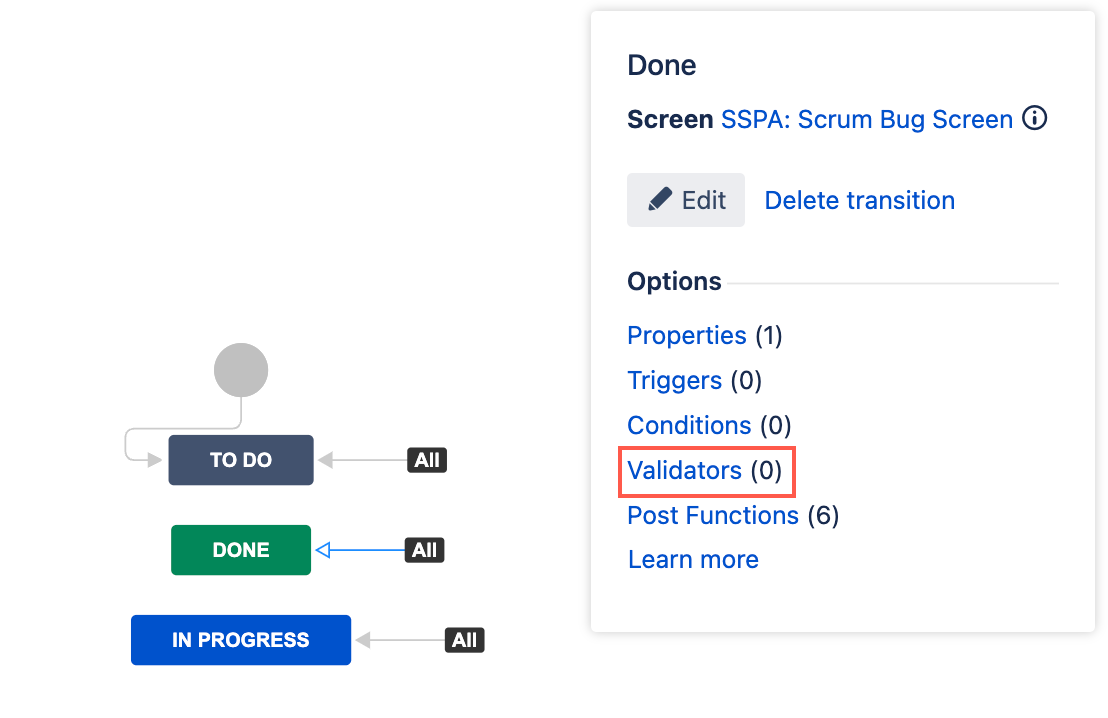Image resolution: width=1108 pixels, height=718 pixels.
Task: Click the gray arrowhead right of TO DO
Action: point(325,460)
